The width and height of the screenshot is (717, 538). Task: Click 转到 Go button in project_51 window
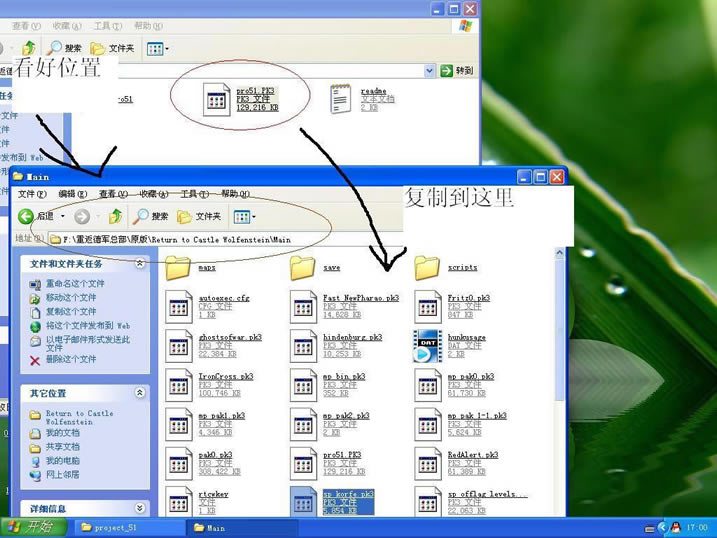pos(457,70)
